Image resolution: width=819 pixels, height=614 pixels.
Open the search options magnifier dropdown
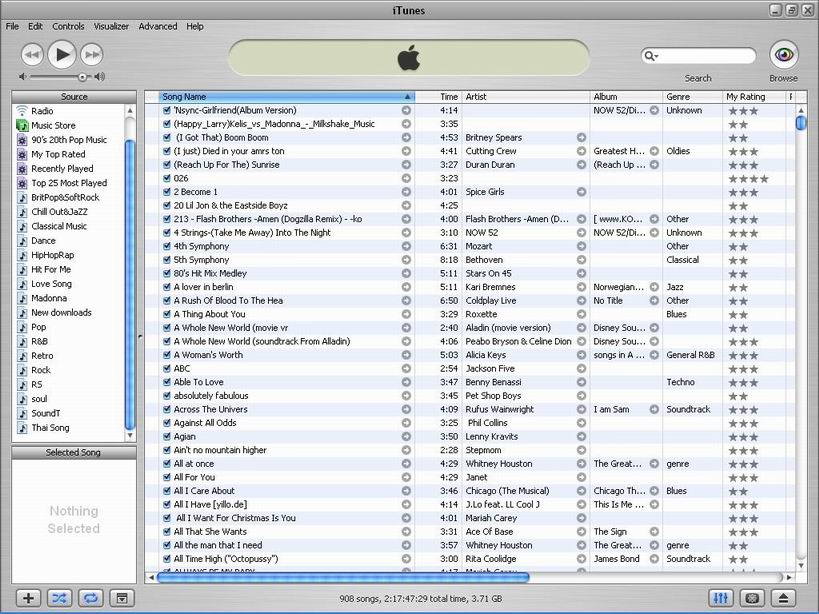coord(651,55)
